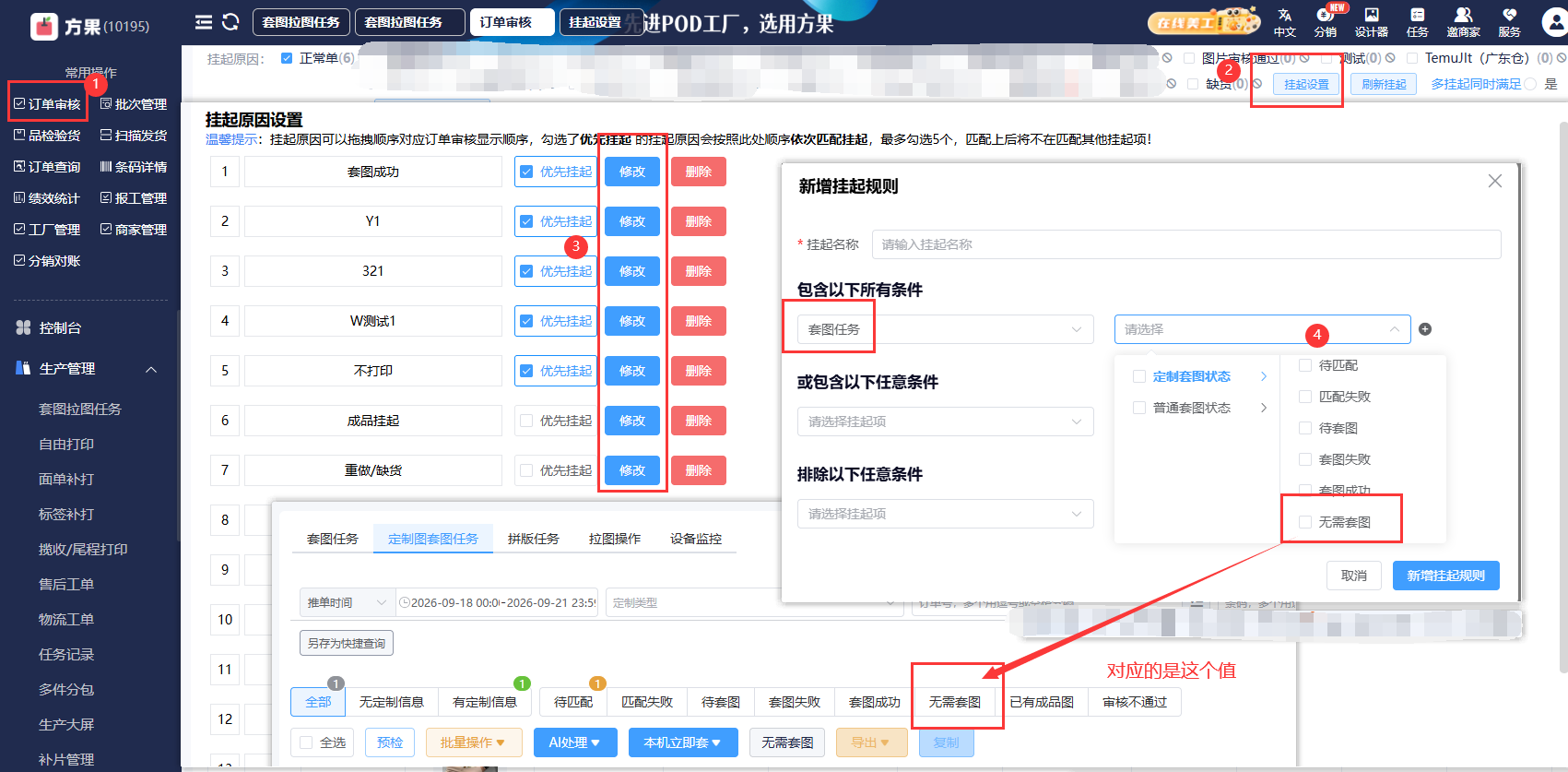Image resolution: width=1568 pixels, height=772 pixels.
Task: Open the 套图任务 condition dropdown
Action: [x=946, y=329]
